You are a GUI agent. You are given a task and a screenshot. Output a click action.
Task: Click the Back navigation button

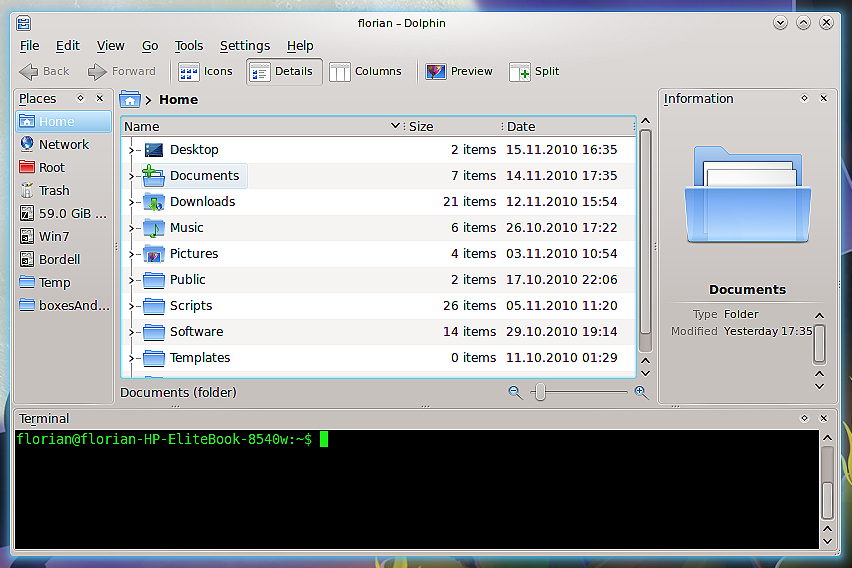(x=45, y=71)
